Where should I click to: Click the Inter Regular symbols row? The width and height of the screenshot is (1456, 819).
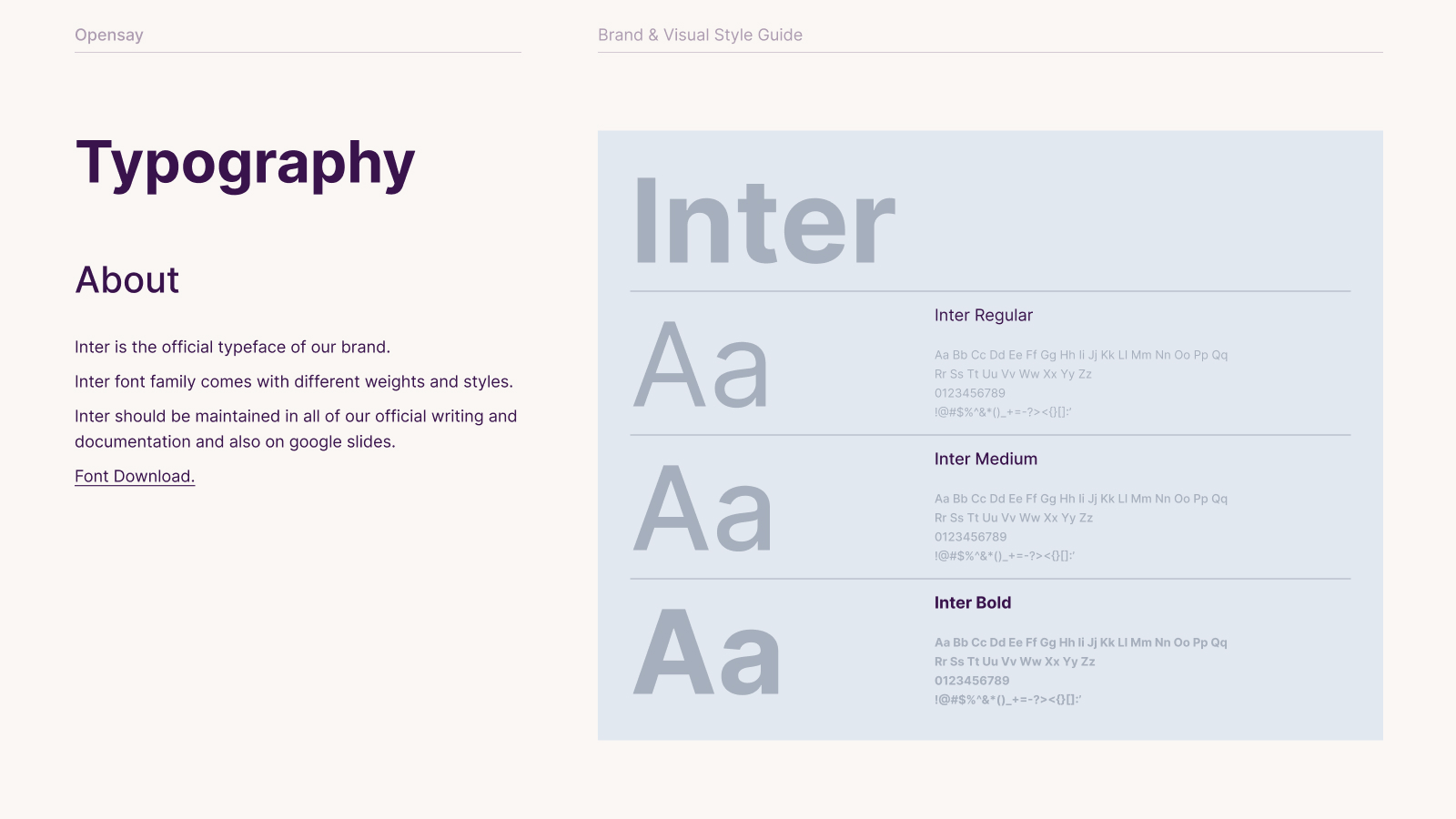[1003, 412]
